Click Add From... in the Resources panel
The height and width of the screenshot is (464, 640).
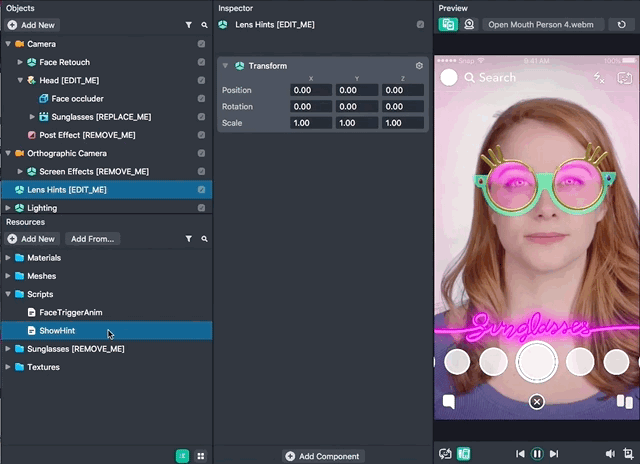coord(93,239)
